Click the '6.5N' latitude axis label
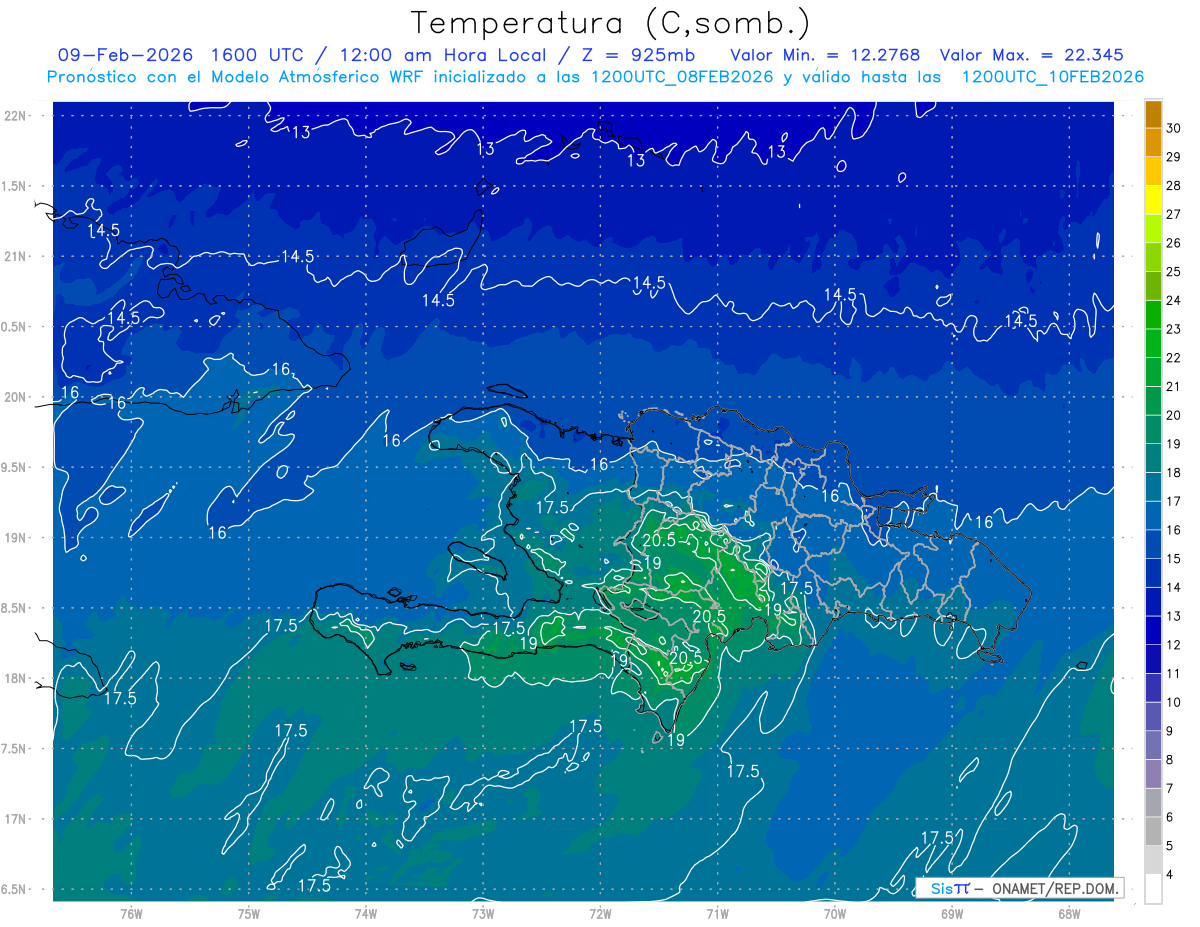 [x=15, y=889]
